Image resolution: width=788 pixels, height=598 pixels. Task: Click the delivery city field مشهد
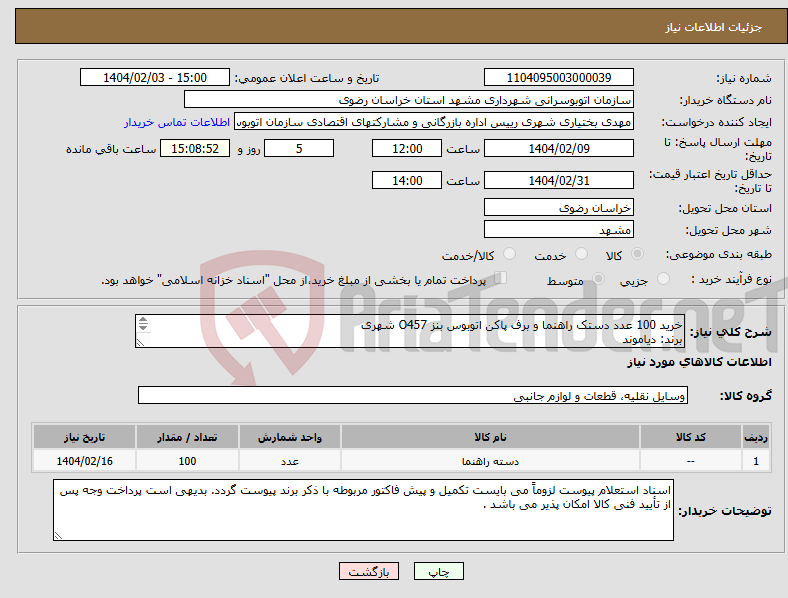(x=558, y=230)
